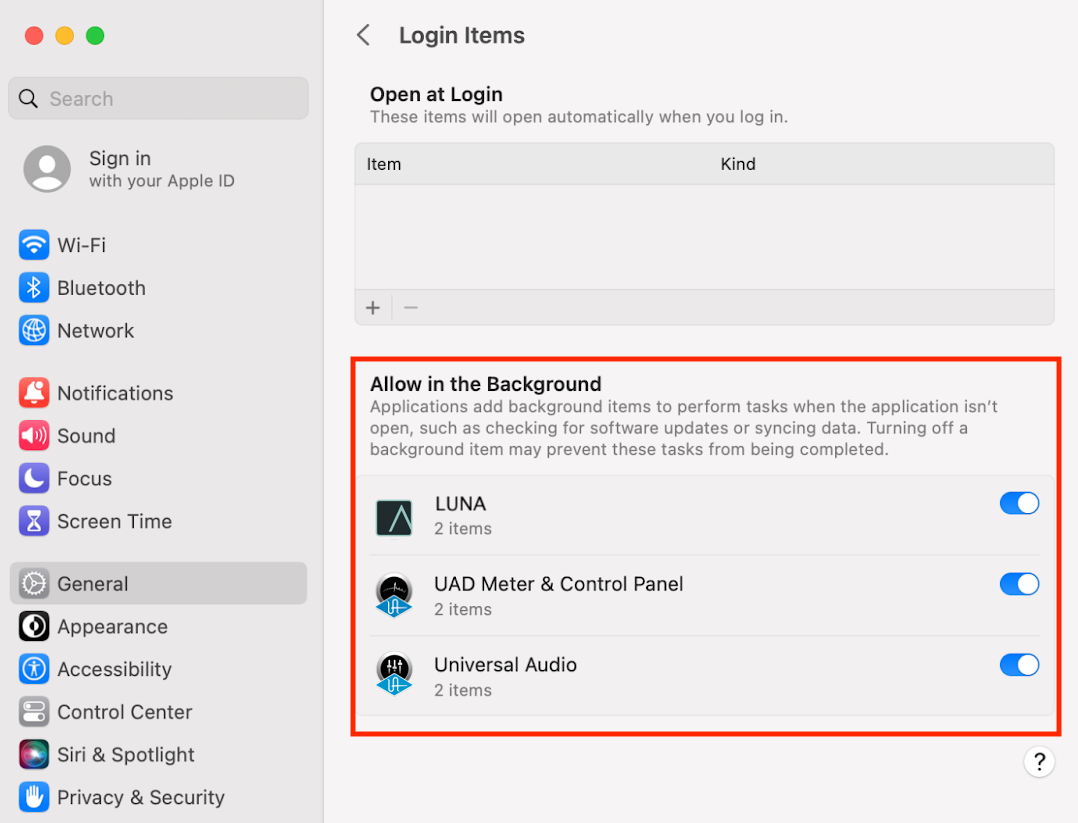Select the Accessibility icon
Screen dimensions: 1078x823
tap(28, 669)
